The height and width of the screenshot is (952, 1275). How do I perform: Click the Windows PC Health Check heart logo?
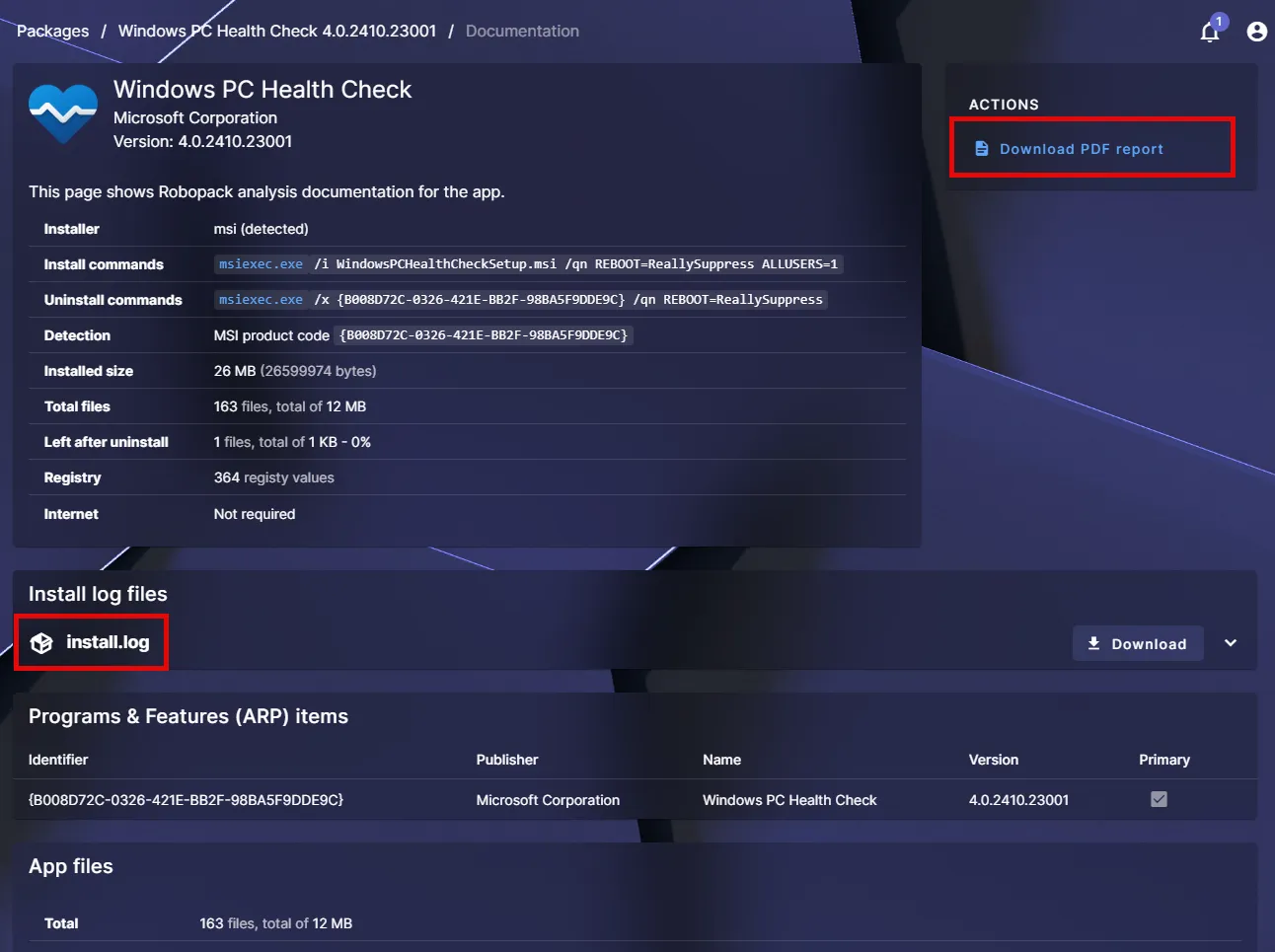[63, 113]
